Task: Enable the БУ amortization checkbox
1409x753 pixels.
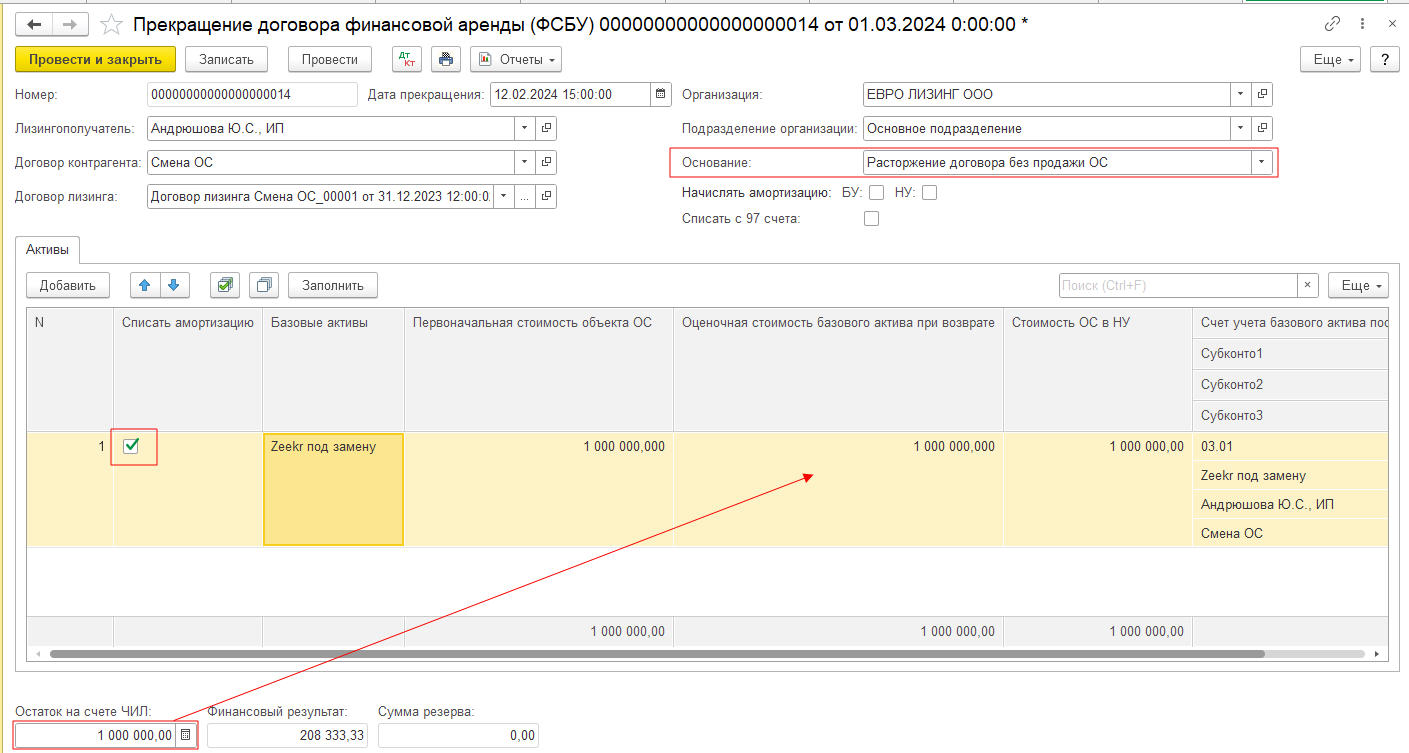Action: click(877, 193)
